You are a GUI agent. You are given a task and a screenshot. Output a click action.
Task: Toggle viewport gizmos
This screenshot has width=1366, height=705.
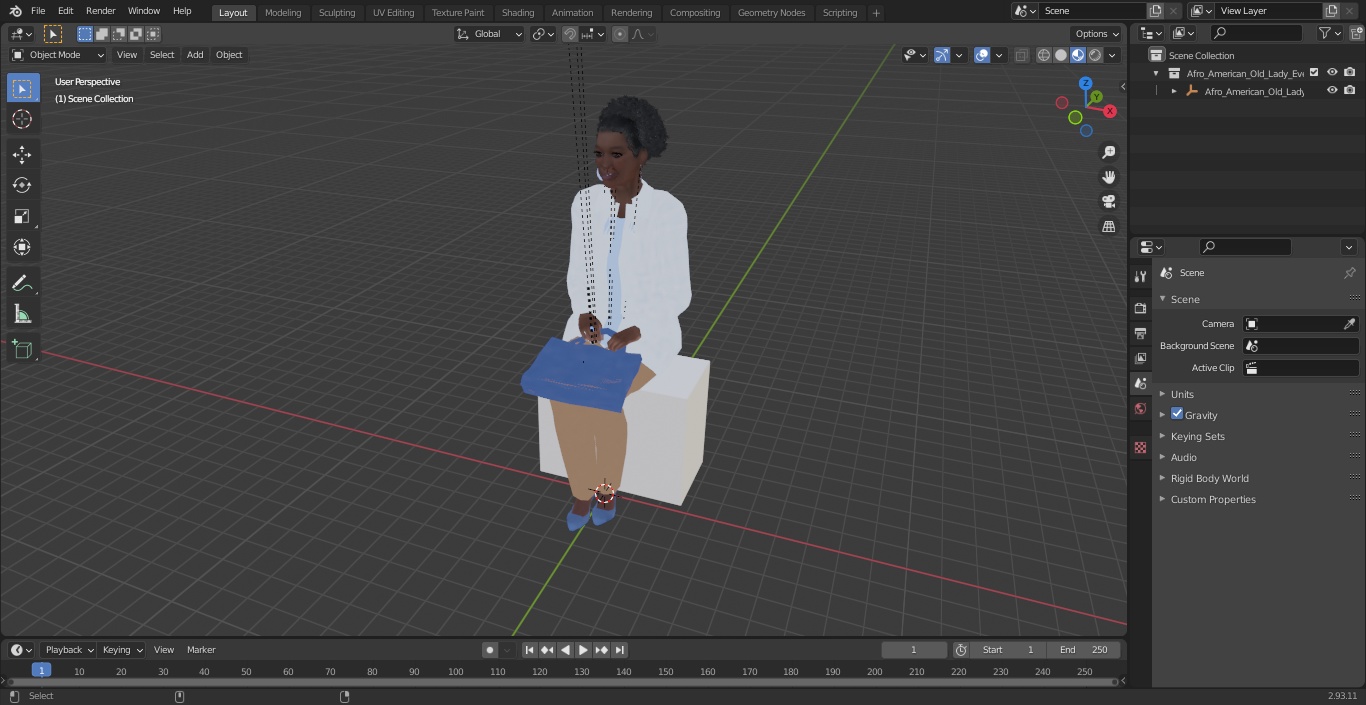[942, 55]
